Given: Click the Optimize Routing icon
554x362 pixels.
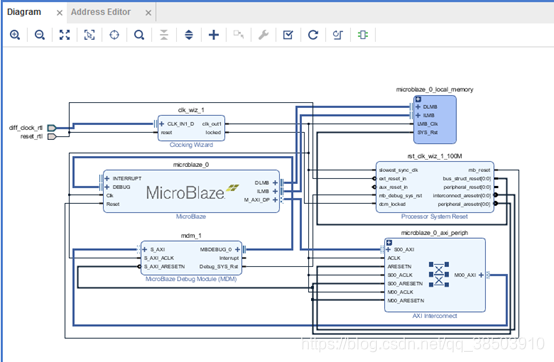Looking at the screenshot, I should point(338,35).
